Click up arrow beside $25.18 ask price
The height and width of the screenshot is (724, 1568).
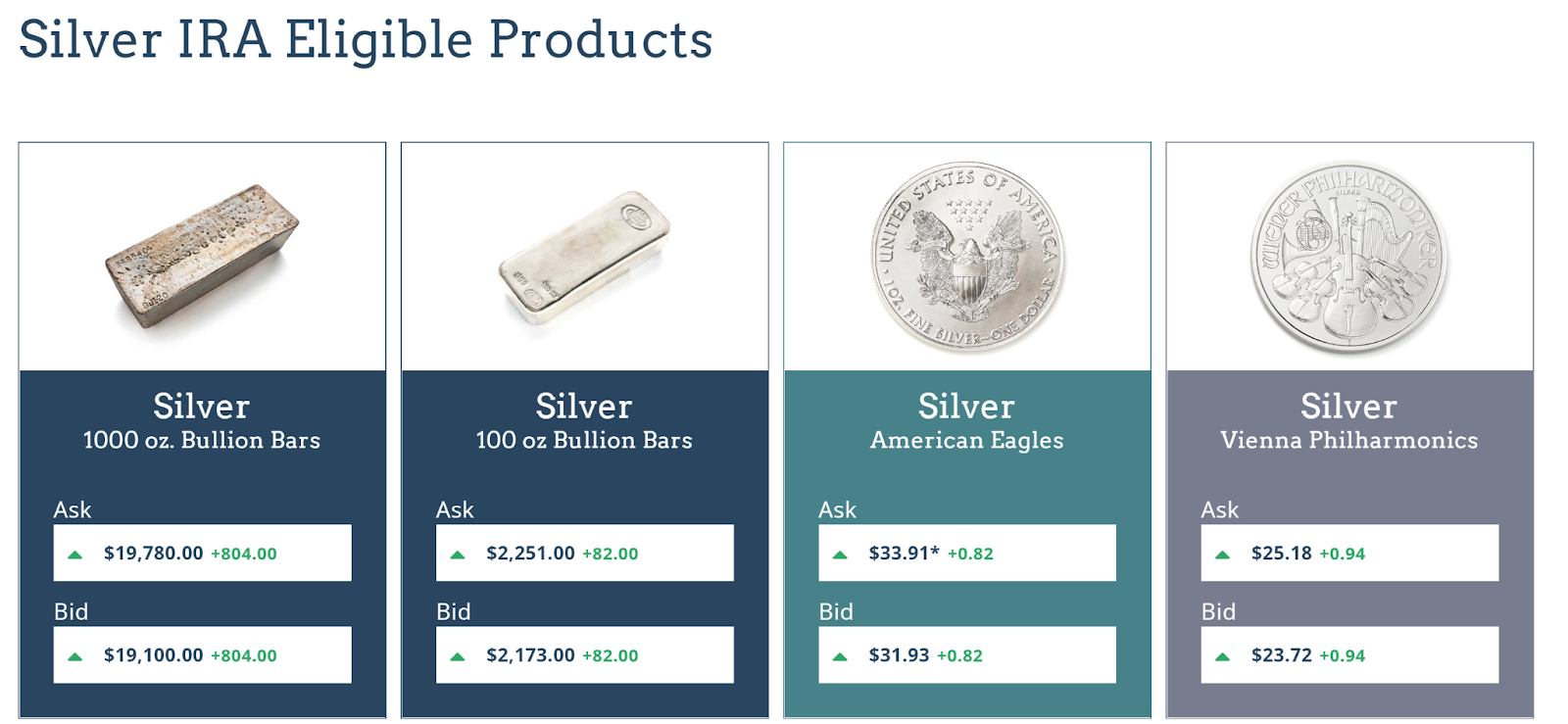pos(1222,555)
